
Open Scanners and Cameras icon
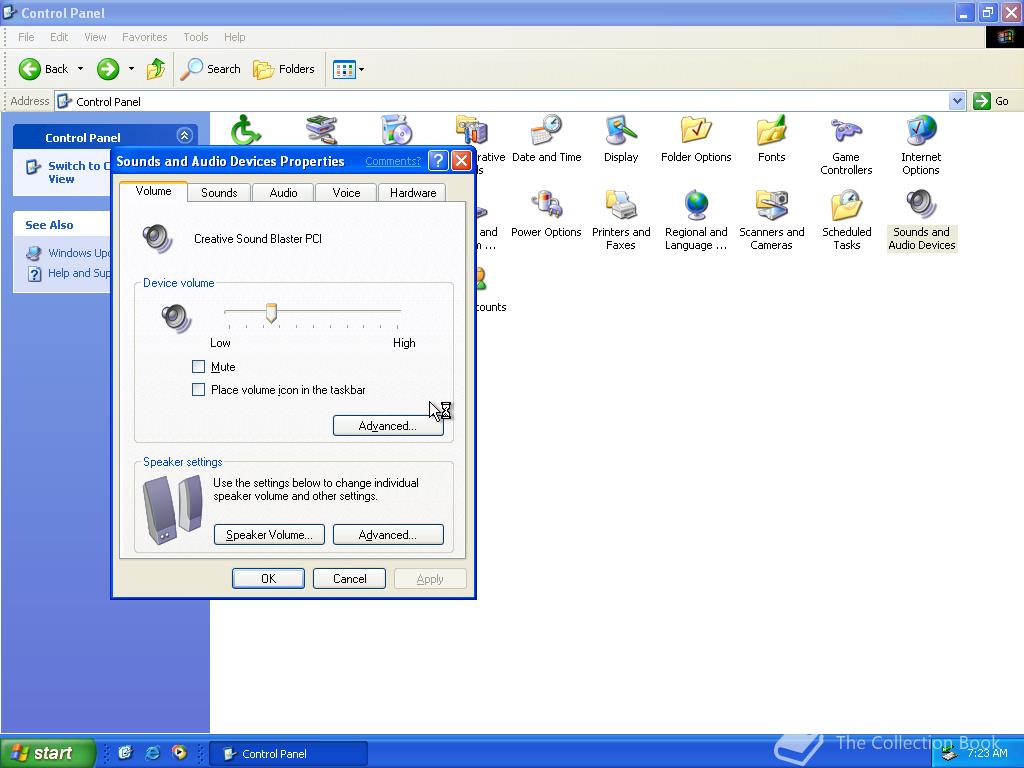771,219
